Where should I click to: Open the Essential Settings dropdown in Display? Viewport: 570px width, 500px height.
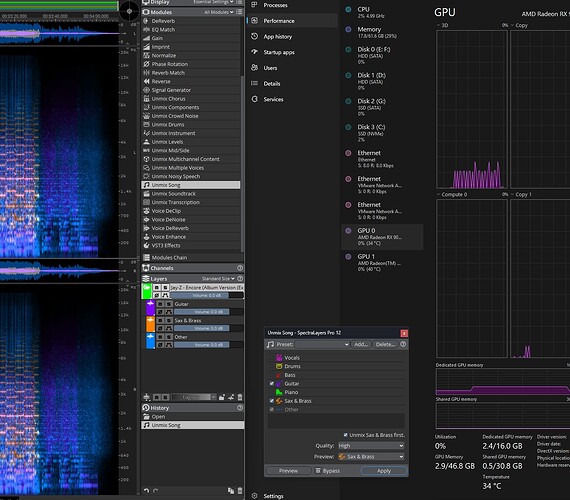pos(213,2)
